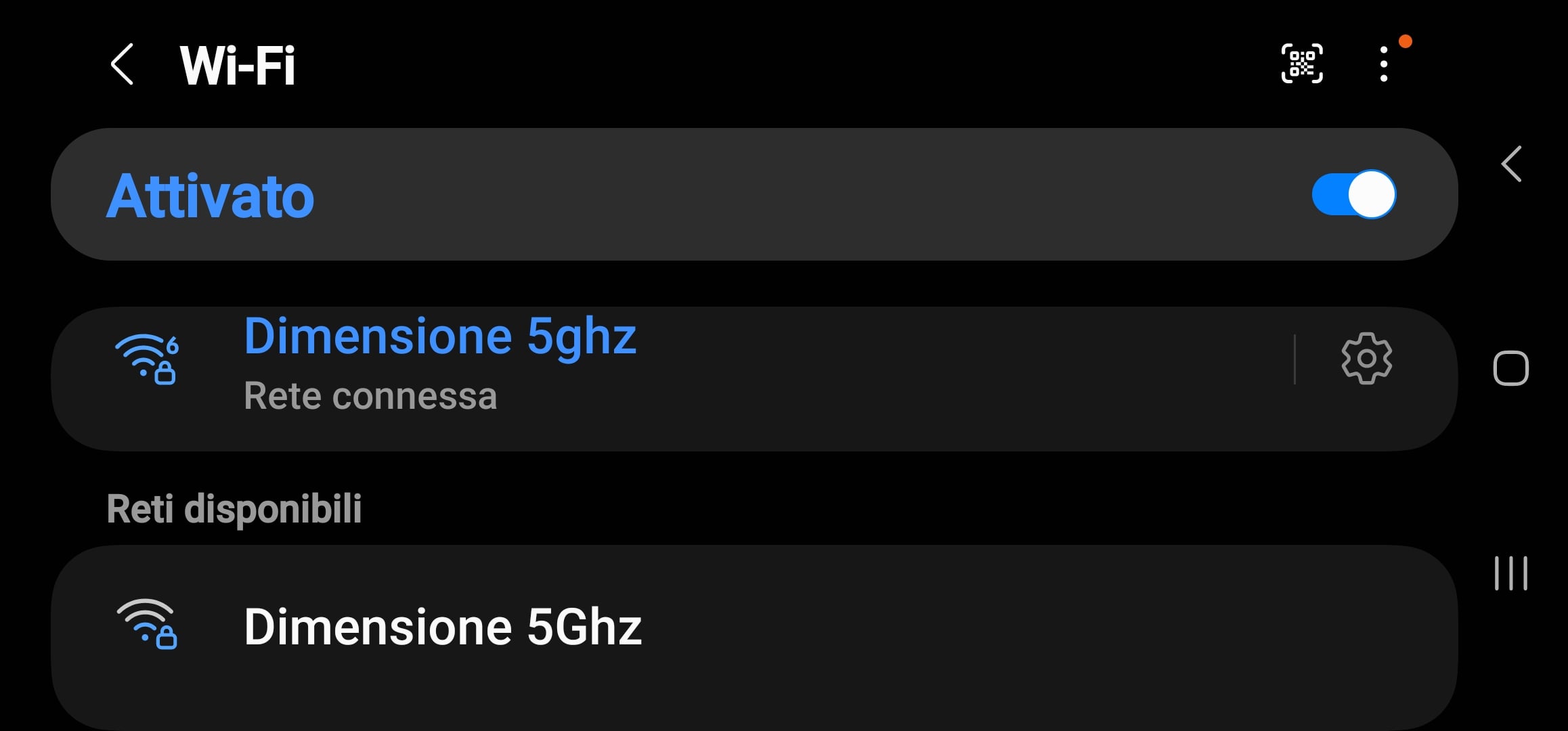
Task: Tap the connected Wi-Fi 6 signal icon
Action: point(147,359)
